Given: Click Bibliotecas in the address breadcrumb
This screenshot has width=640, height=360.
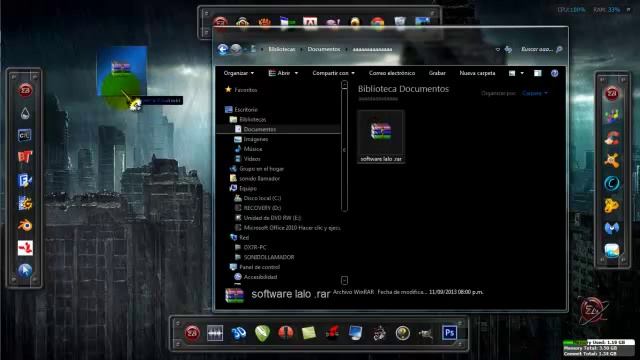Looking at the screenshot, I should coord(282,49).
